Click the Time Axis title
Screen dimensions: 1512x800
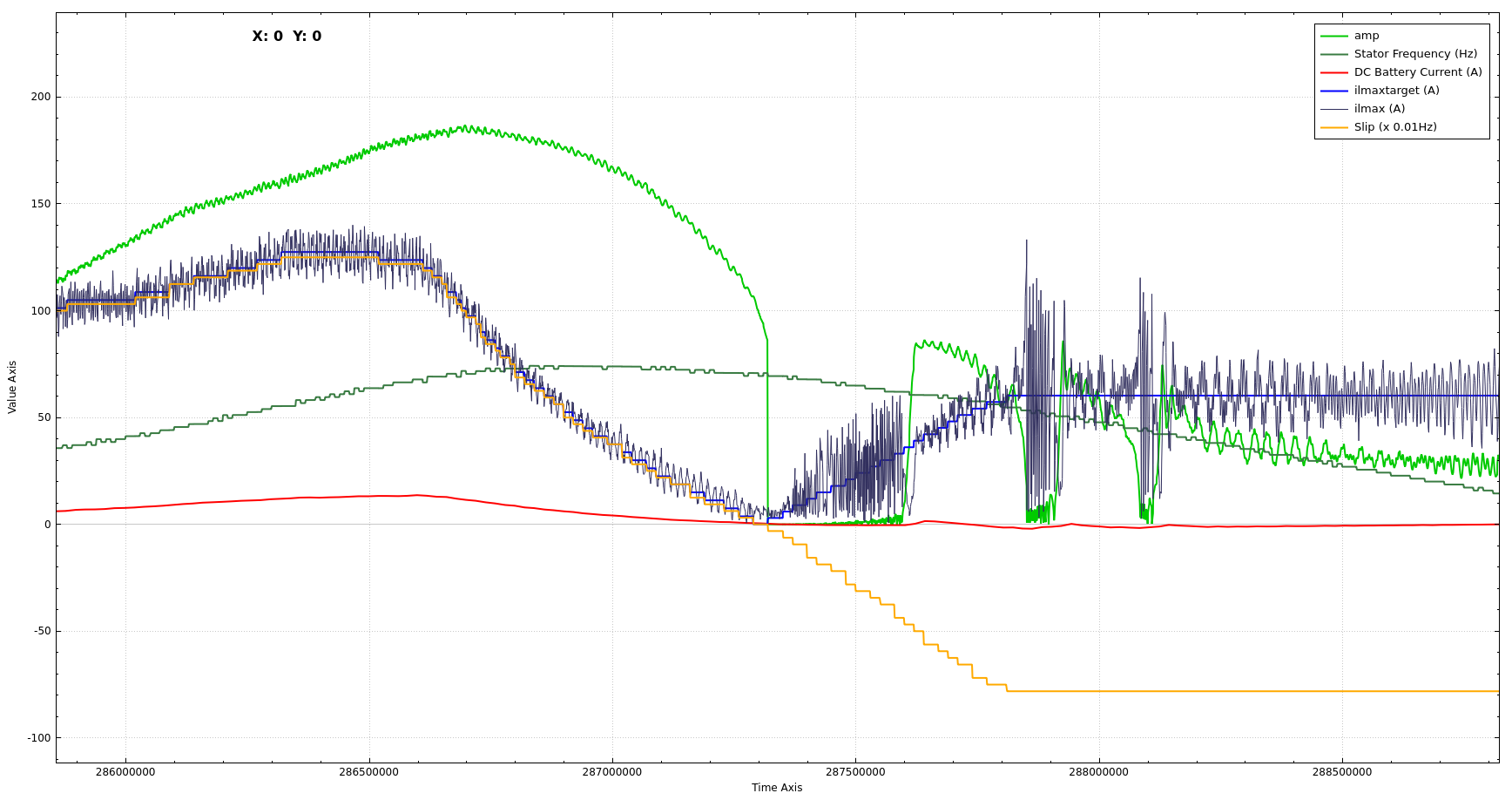(x=777, y=788)
